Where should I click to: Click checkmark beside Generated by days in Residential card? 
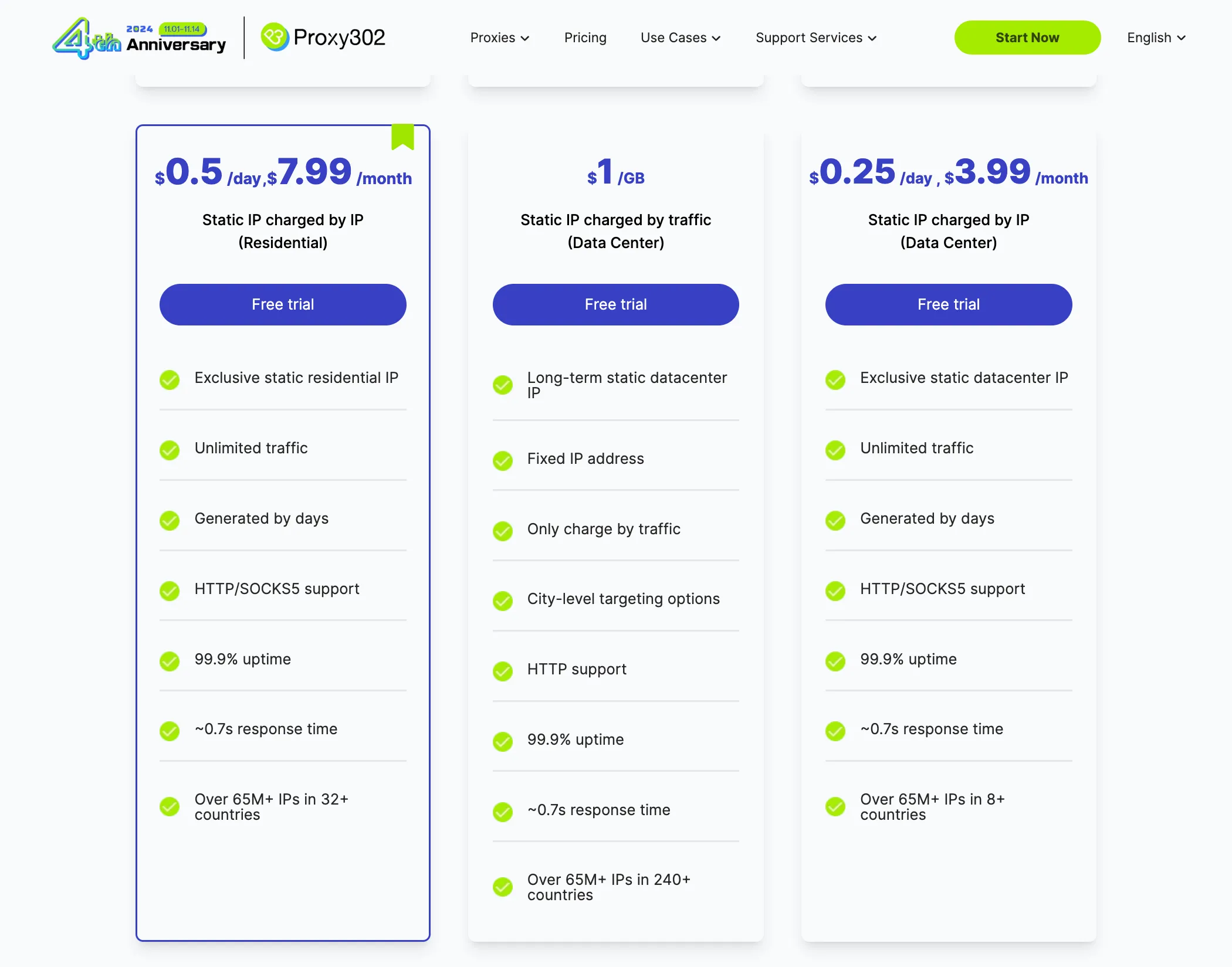[x=170, y=521]
